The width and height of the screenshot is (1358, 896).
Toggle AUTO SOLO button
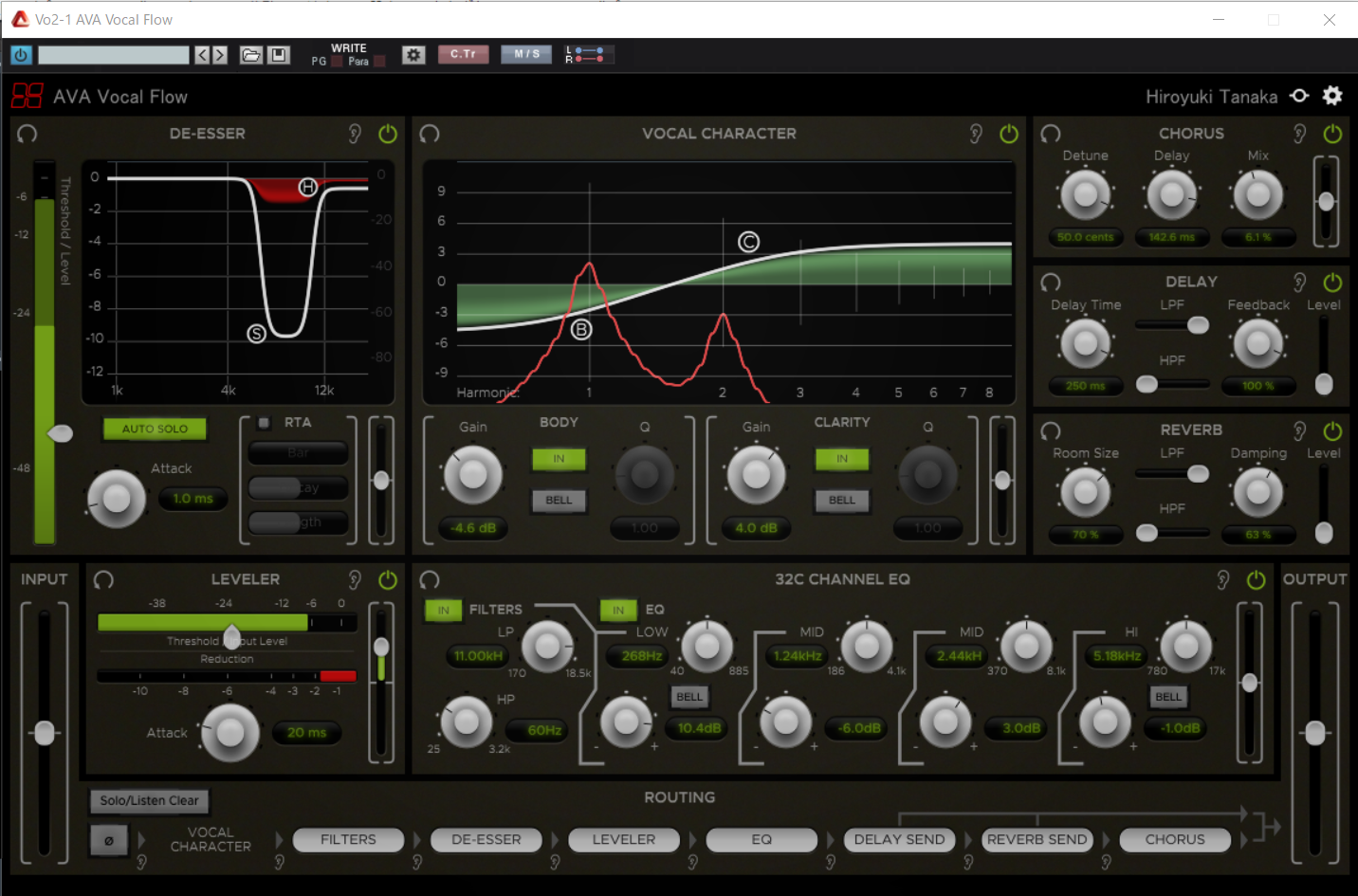point(155,429)
